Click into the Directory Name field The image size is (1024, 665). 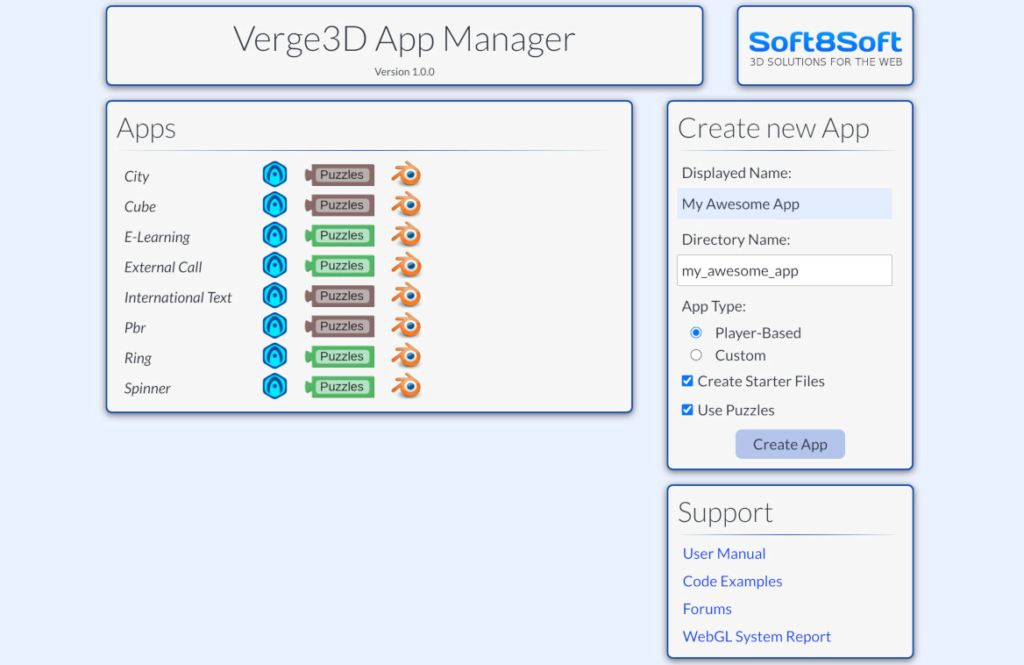784,270
